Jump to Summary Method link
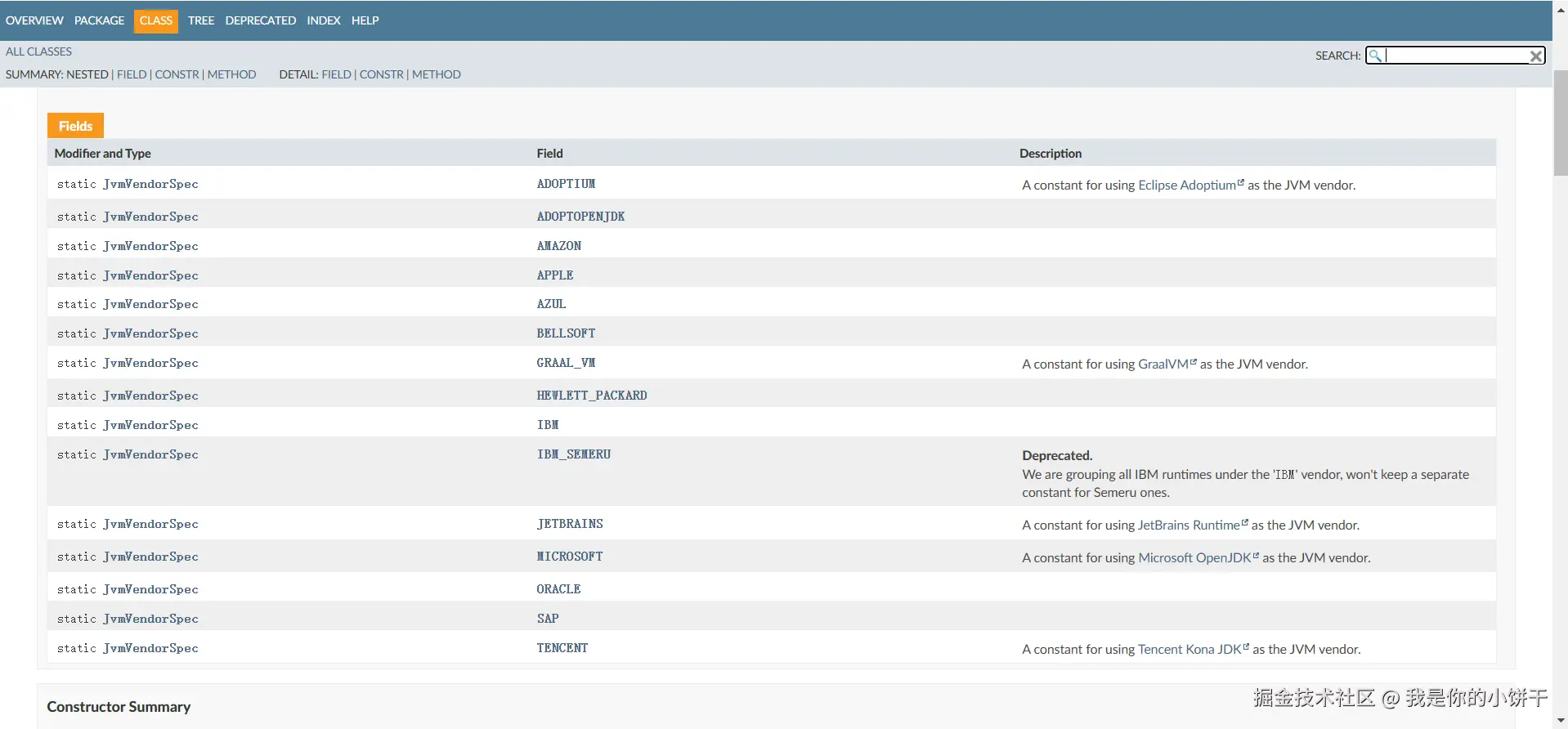 [232, 74]
